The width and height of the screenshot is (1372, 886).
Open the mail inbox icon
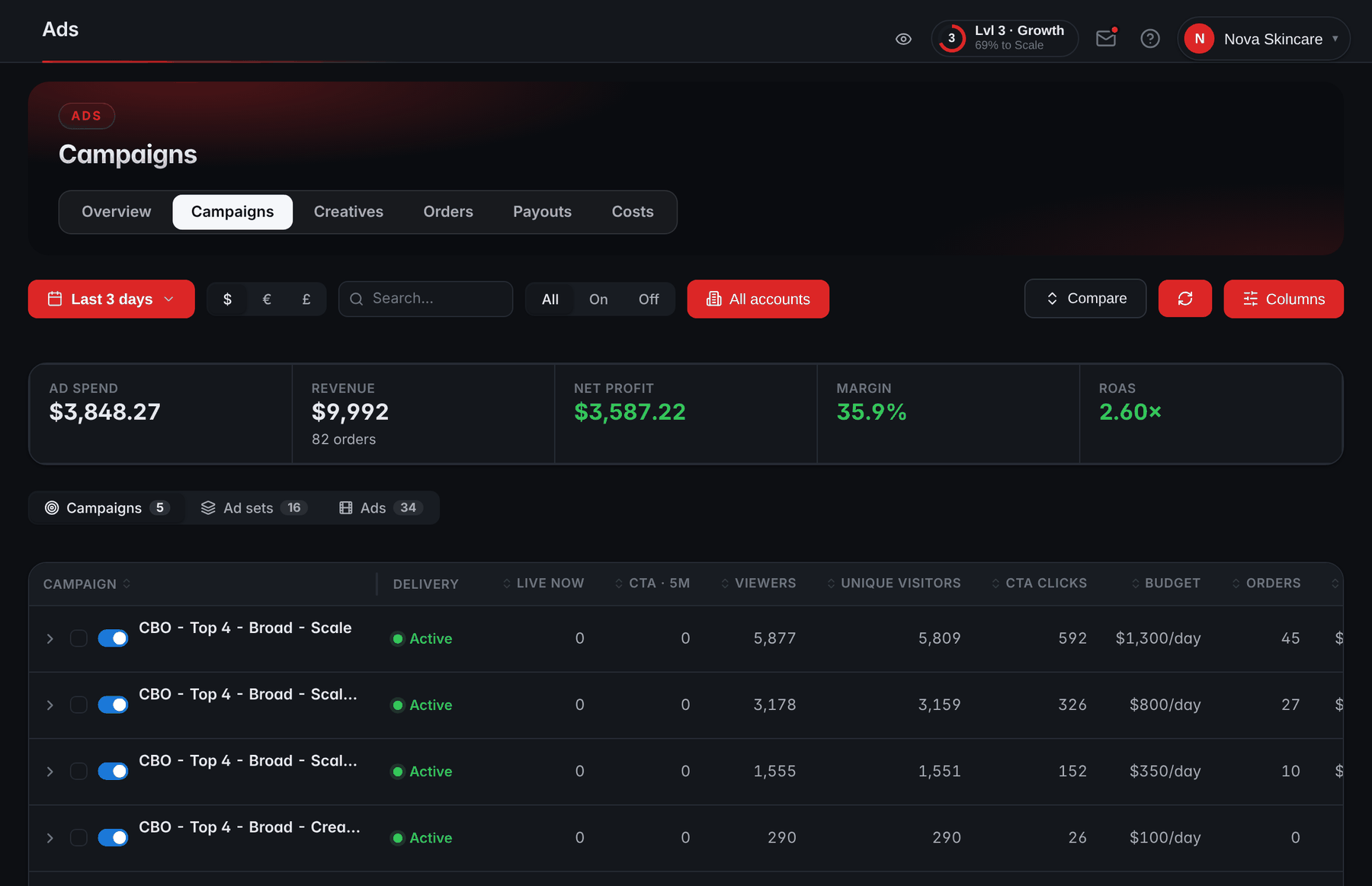[1106, 38]
